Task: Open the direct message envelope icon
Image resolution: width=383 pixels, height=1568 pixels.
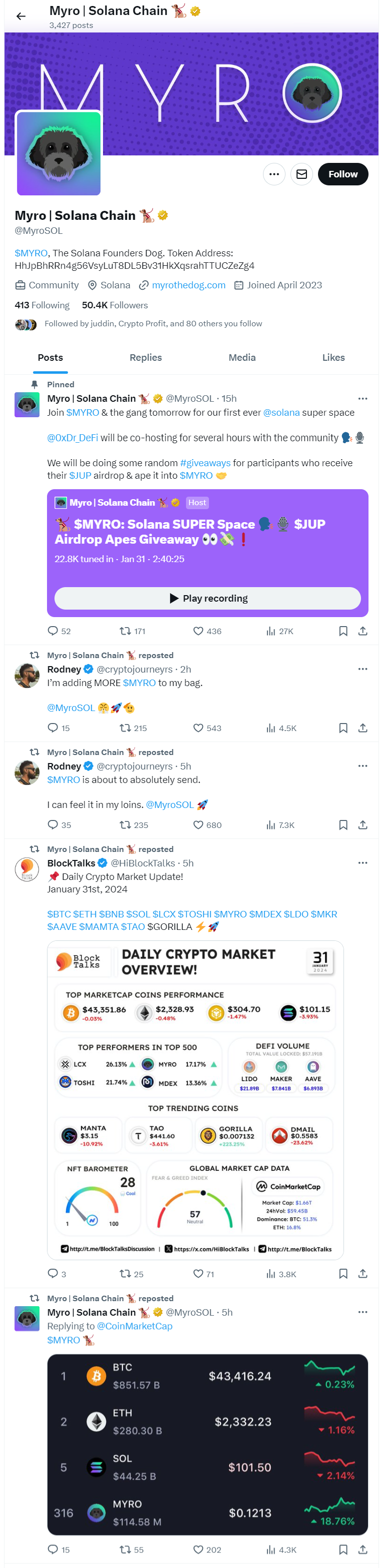Action: pyautogui.click(x=301, y=174)
